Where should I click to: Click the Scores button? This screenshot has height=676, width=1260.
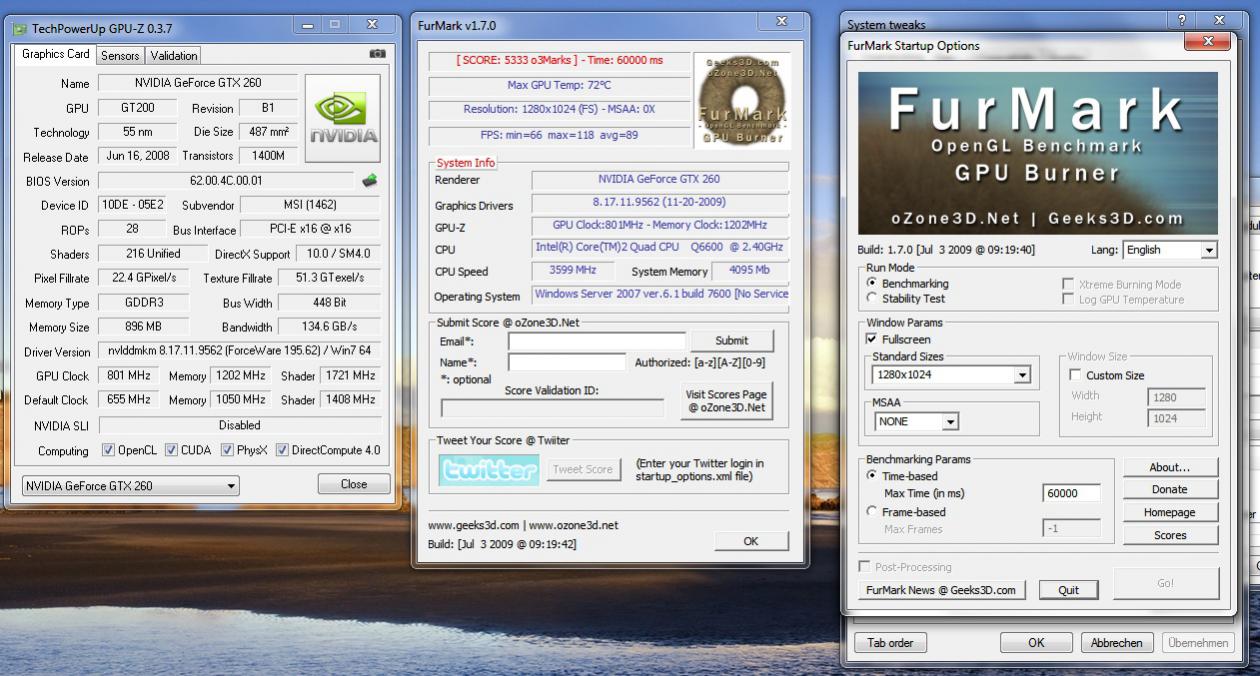pyautogui.click(x=1169, y=535)
